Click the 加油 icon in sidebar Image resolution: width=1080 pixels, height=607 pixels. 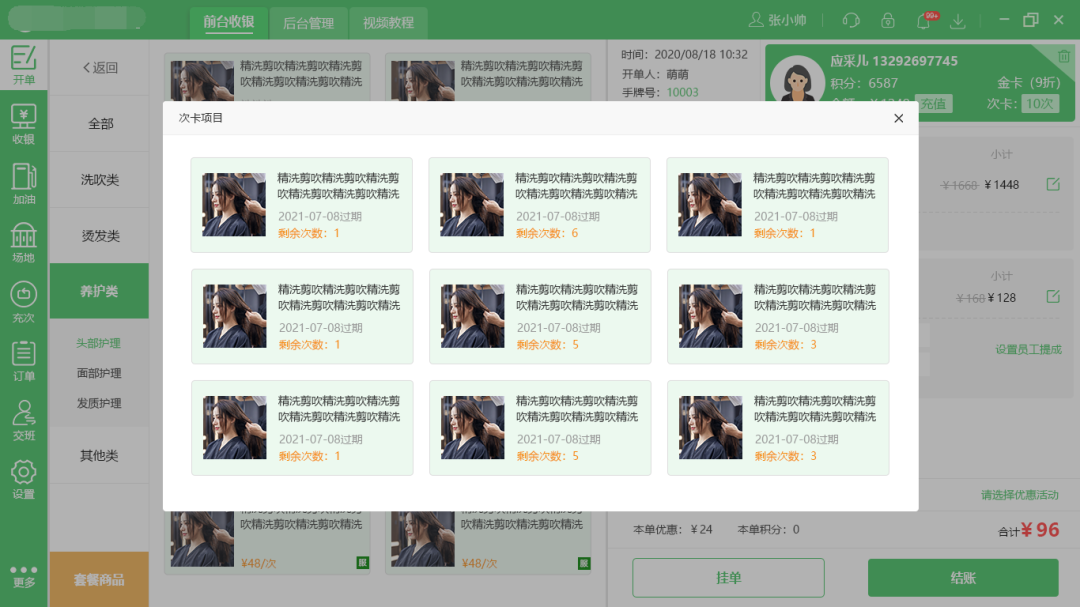23,183
